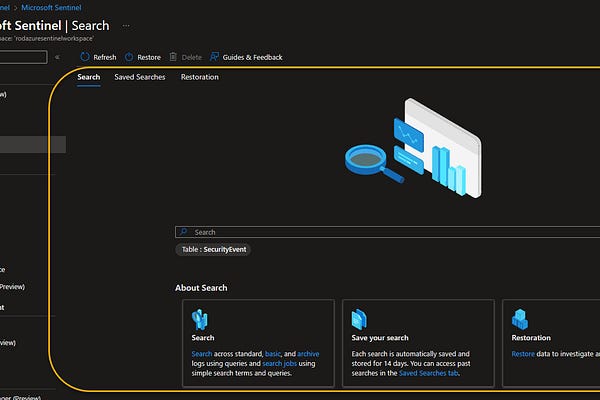Viewport: 600px width, 400px height.
Task: Open the 'Search' link in Search card
Action: tap(202, 354)
